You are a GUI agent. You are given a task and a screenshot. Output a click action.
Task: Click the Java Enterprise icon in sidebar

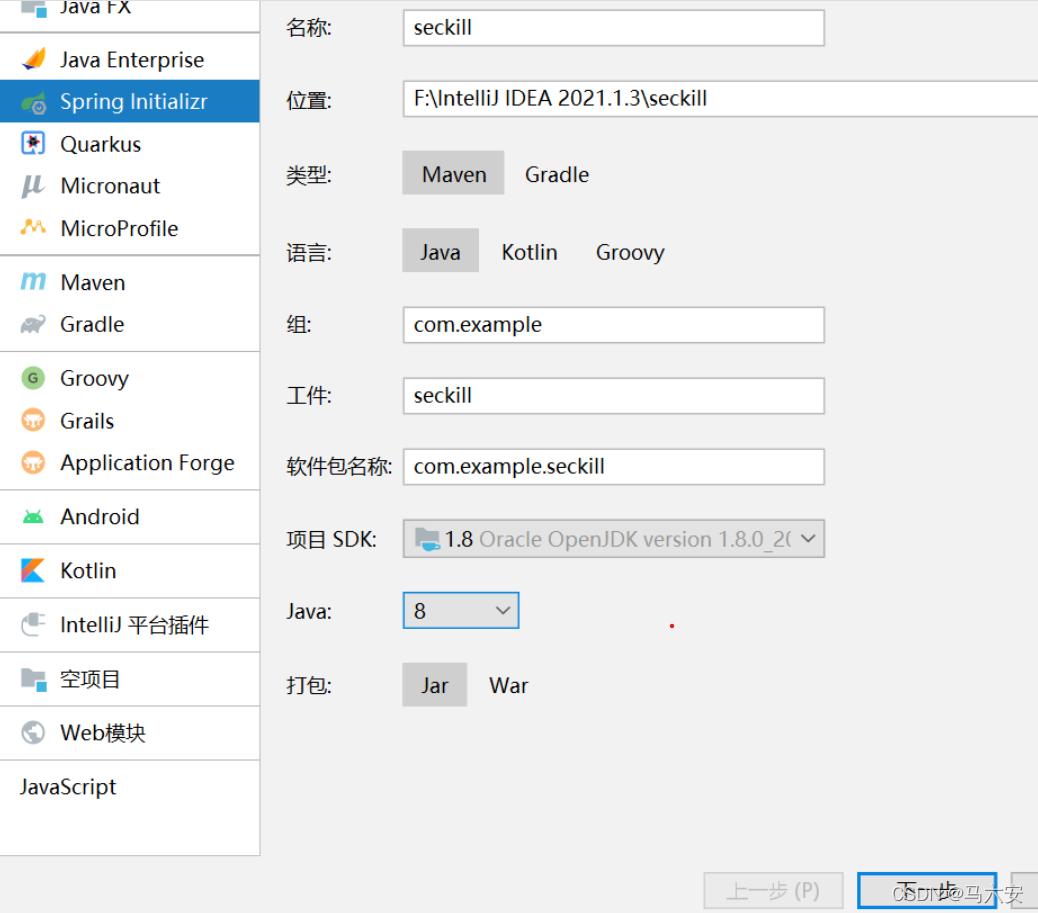coord(34,60)
